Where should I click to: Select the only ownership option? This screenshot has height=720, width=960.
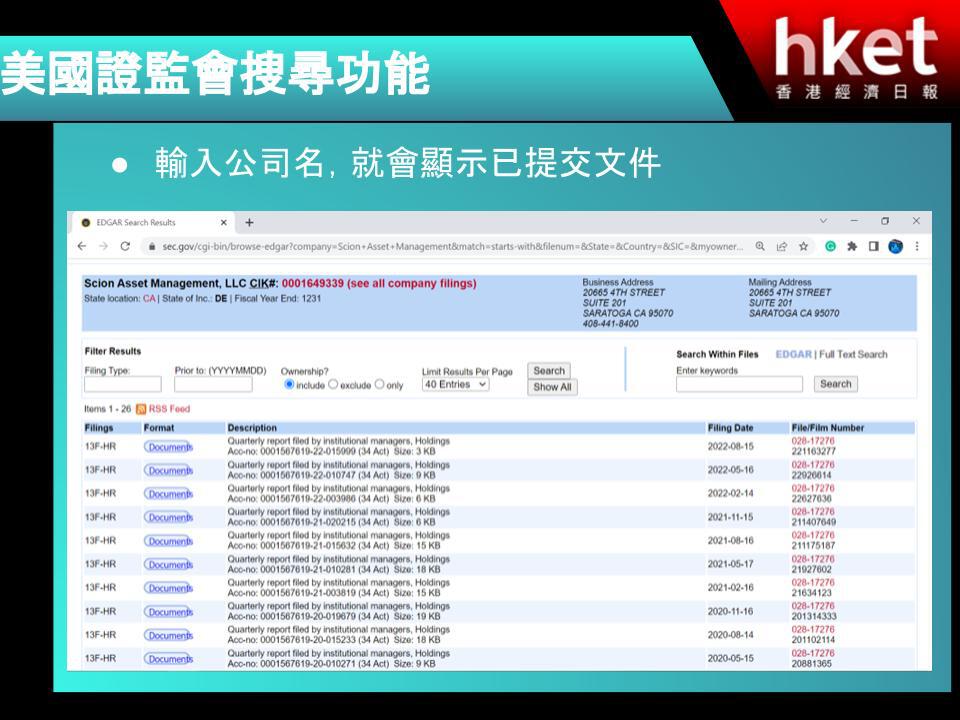tap(380, 384)
